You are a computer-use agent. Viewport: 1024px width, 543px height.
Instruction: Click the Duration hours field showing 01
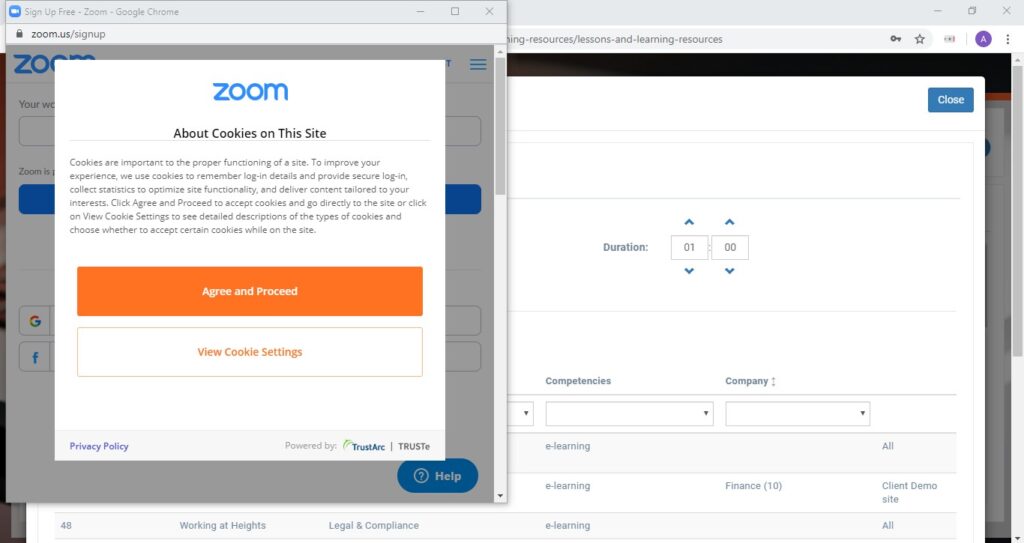click(x=689, y=247)
